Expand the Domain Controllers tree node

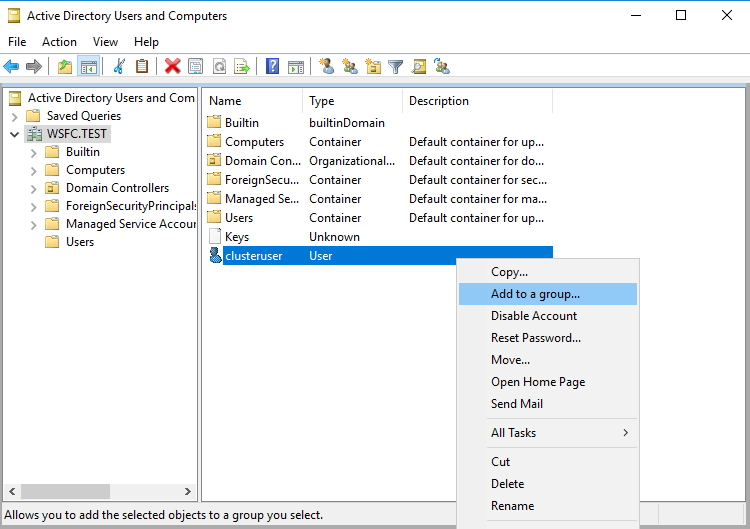(33, 188)
